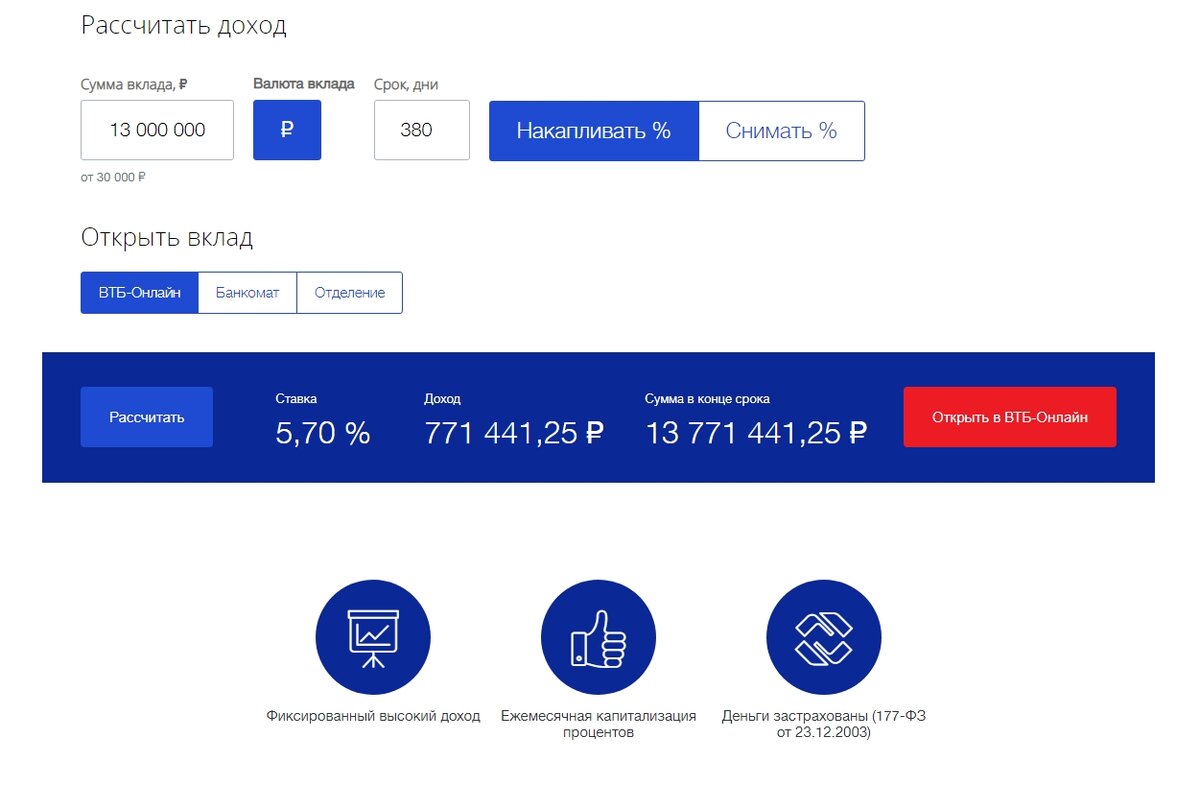Click the Ежемесячная капитализация процентов caption

pyautogui.click(x=598, y=724)
